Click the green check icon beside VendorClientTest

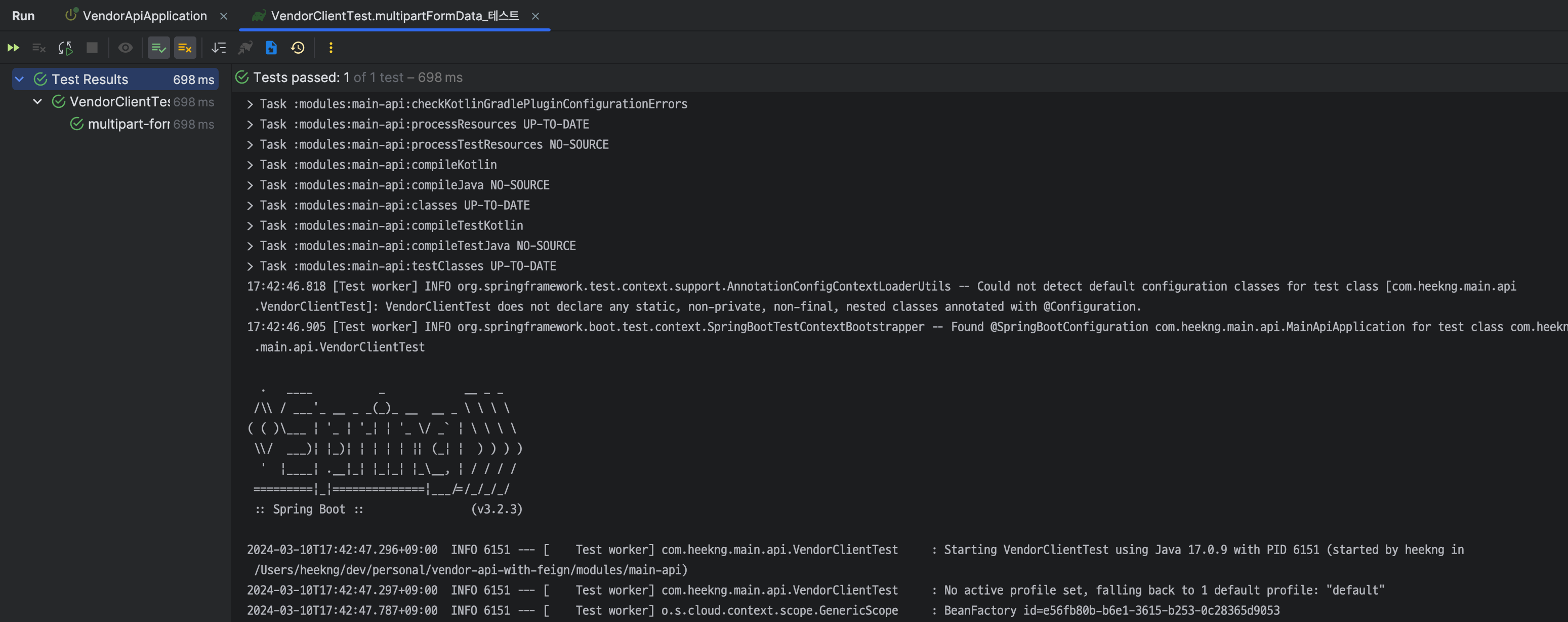59,102
